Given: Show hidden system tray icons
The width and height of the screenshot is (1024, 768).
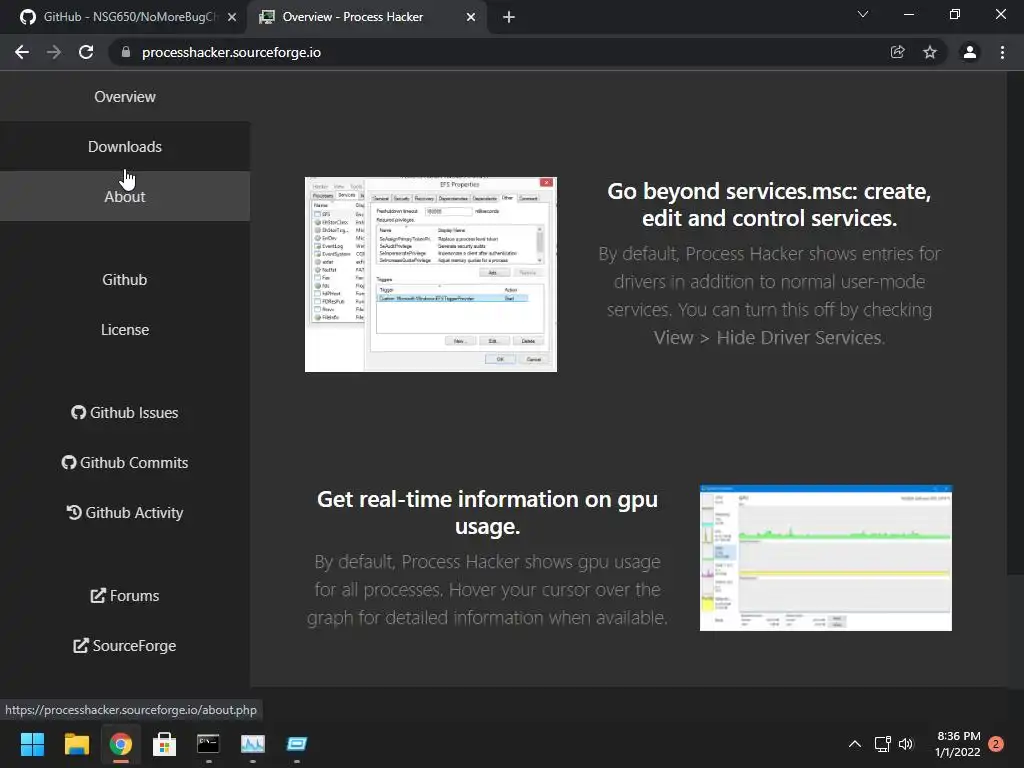Looking at the screenshot, I should pos(854,744).
